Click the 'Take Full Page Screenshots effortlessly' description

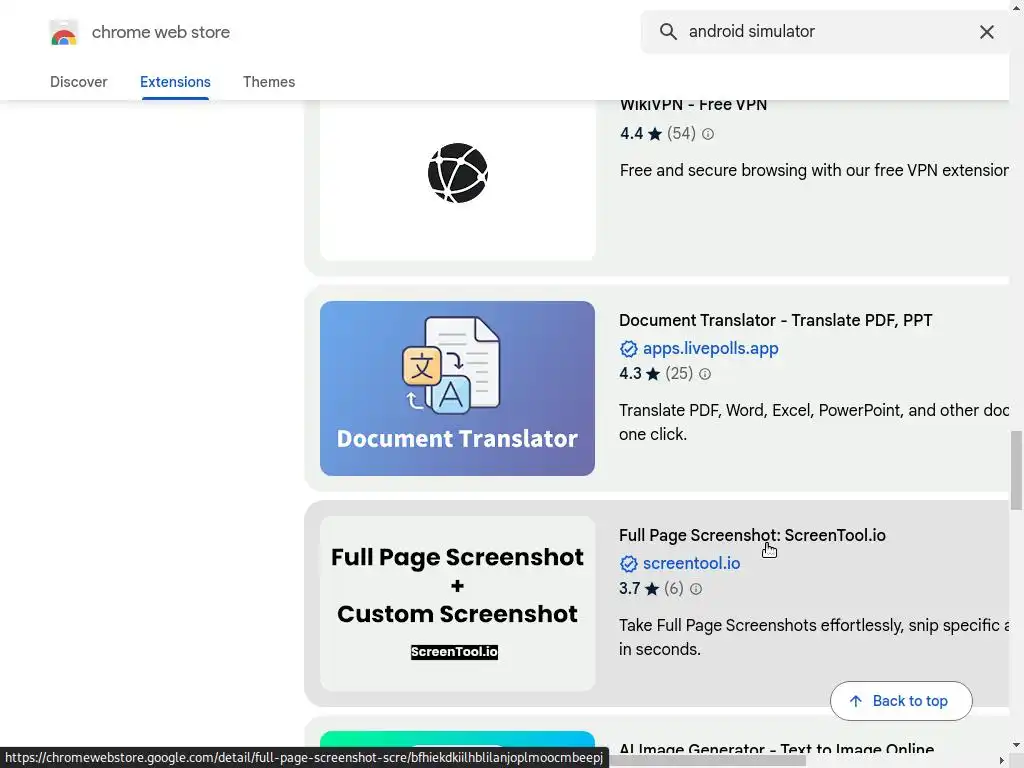pos(814,637)
